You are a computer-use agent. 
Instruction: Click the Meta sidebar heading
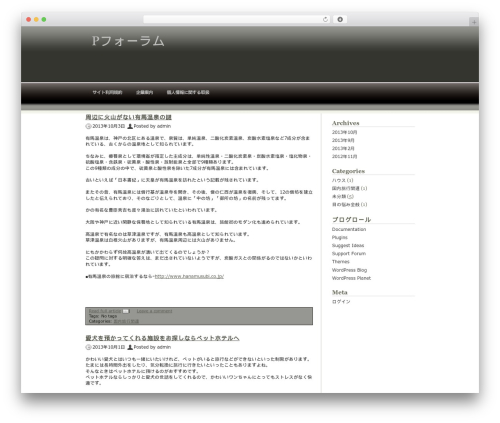click(x=340, y=292)
